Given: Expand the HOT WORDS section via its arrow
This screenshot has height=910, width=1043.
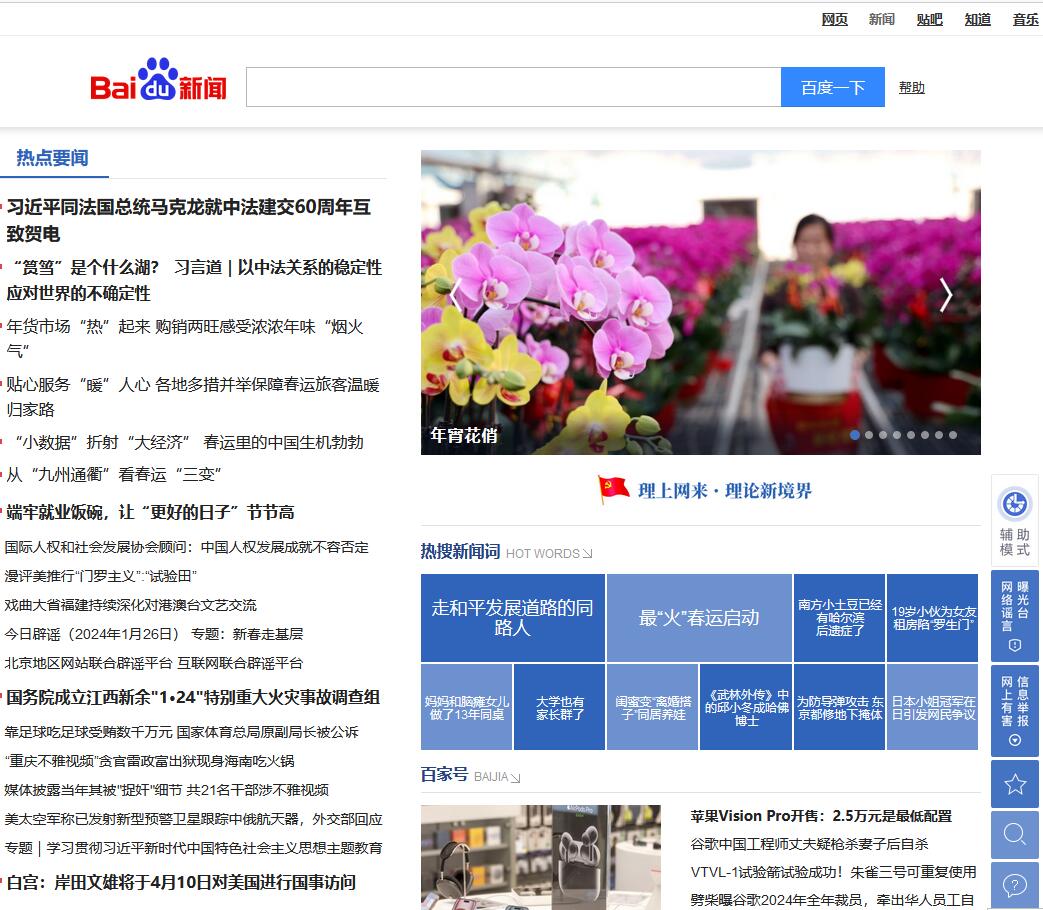Looking at the screenshot, I should click(585, 551).
